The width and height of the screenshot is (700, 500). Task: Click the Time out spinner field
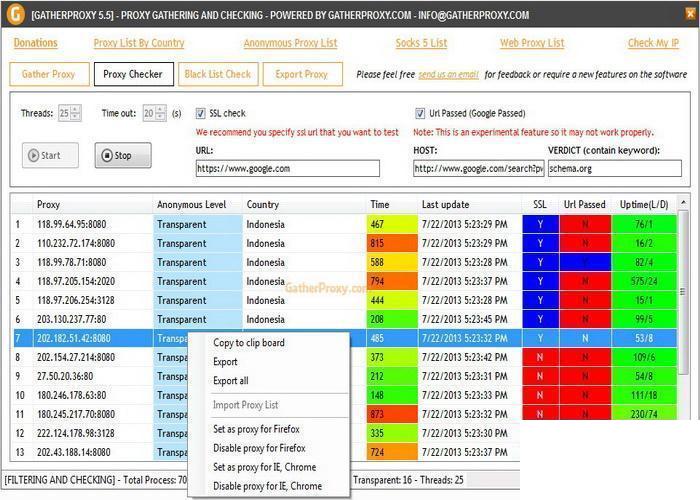coord(154,113)
